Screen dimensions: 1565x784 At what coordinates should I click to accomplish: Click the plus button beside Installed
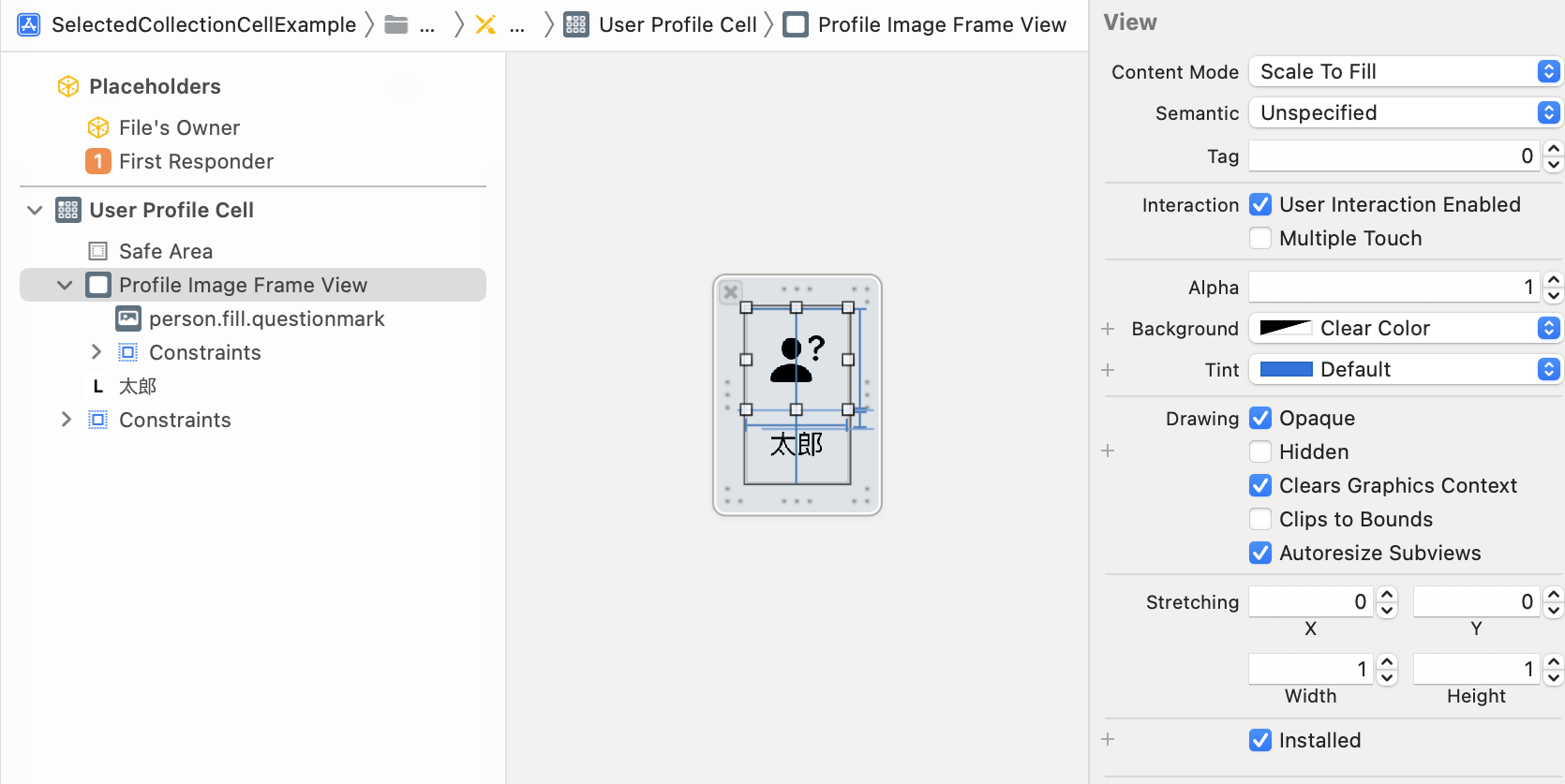(1108, 739)
